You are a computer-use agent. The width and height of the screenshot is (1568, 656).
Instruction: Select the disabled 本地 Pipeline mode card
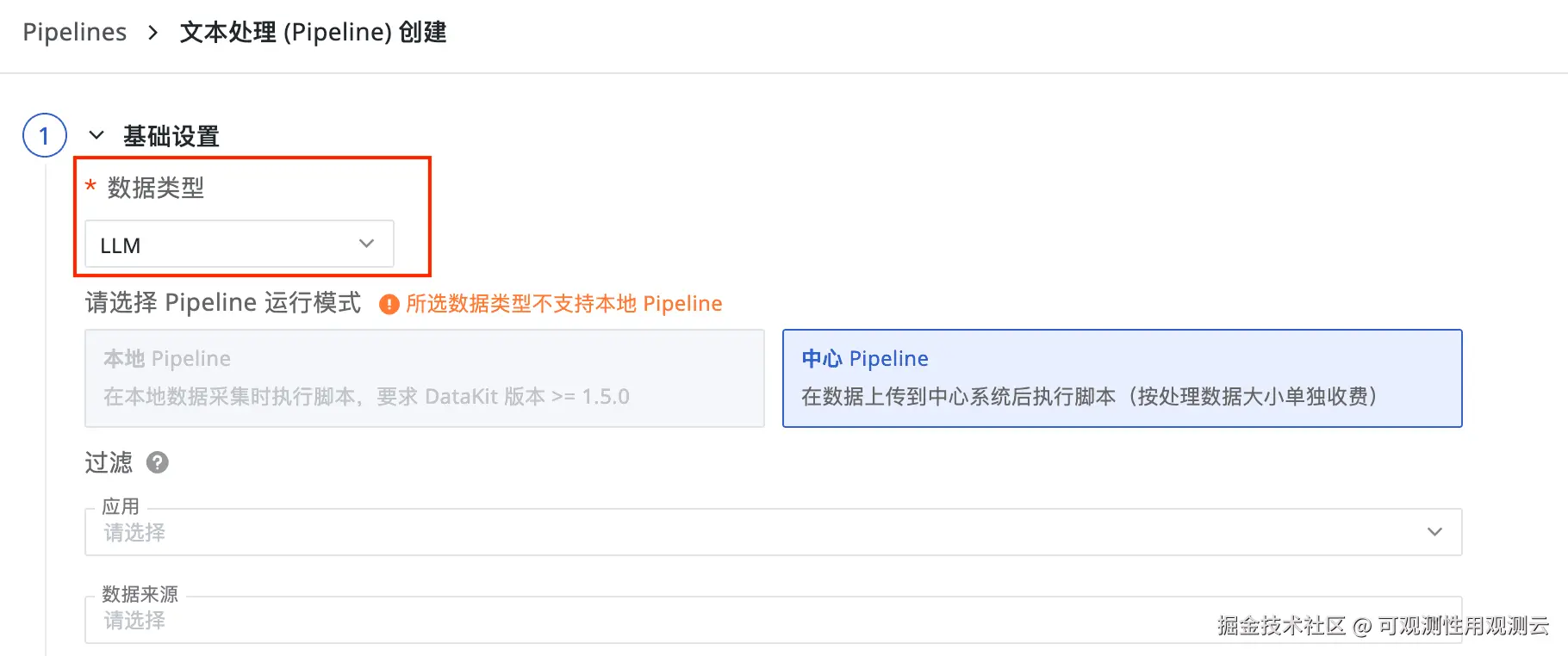(424, 378)
